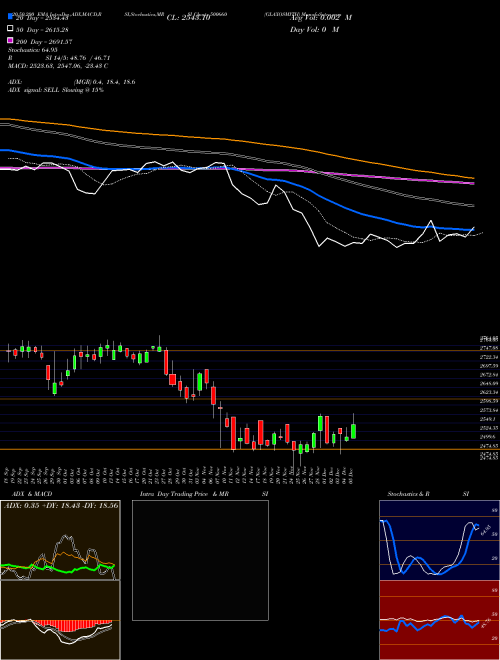The width and height of the screenshot is (500, 660).
Task: Click the orange moving average line
Action: pos(236,140)
